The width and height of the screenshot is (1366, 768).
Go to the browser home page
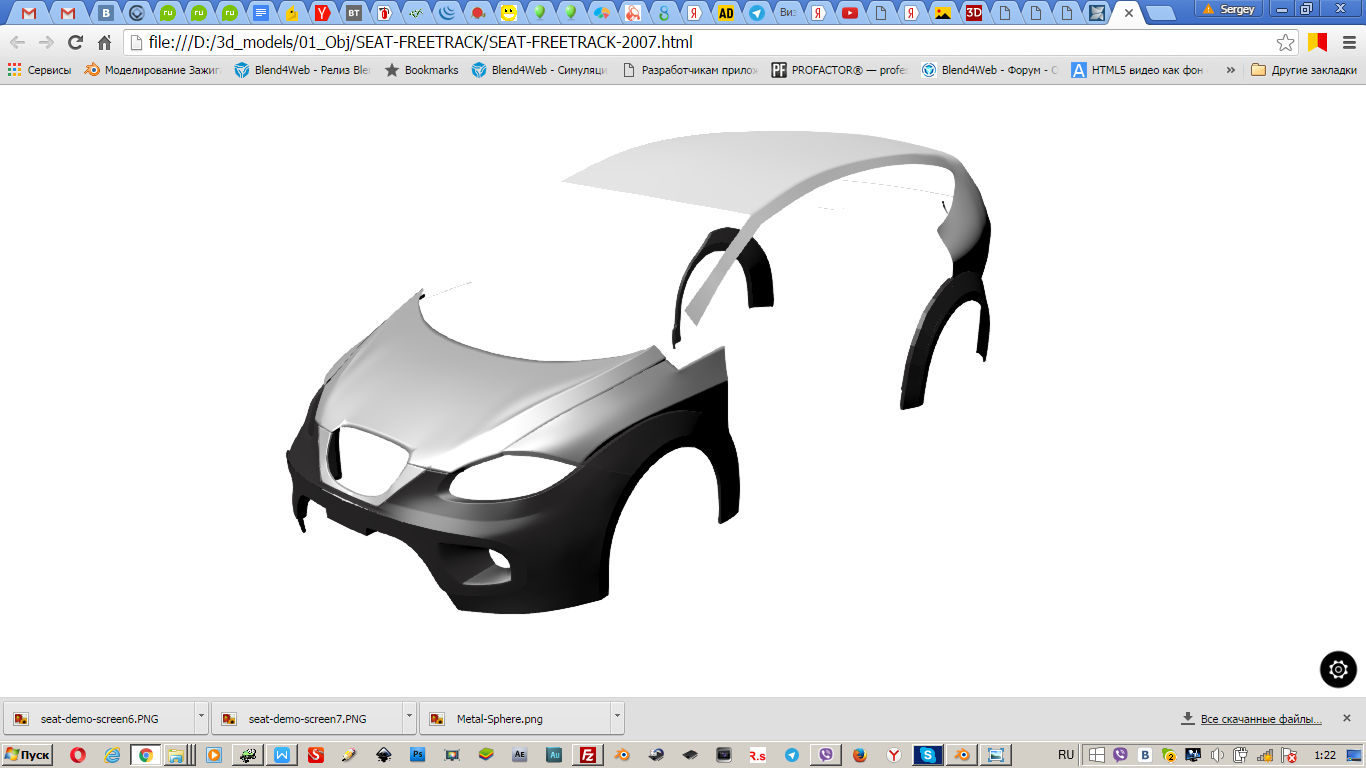tap(104, 43)
